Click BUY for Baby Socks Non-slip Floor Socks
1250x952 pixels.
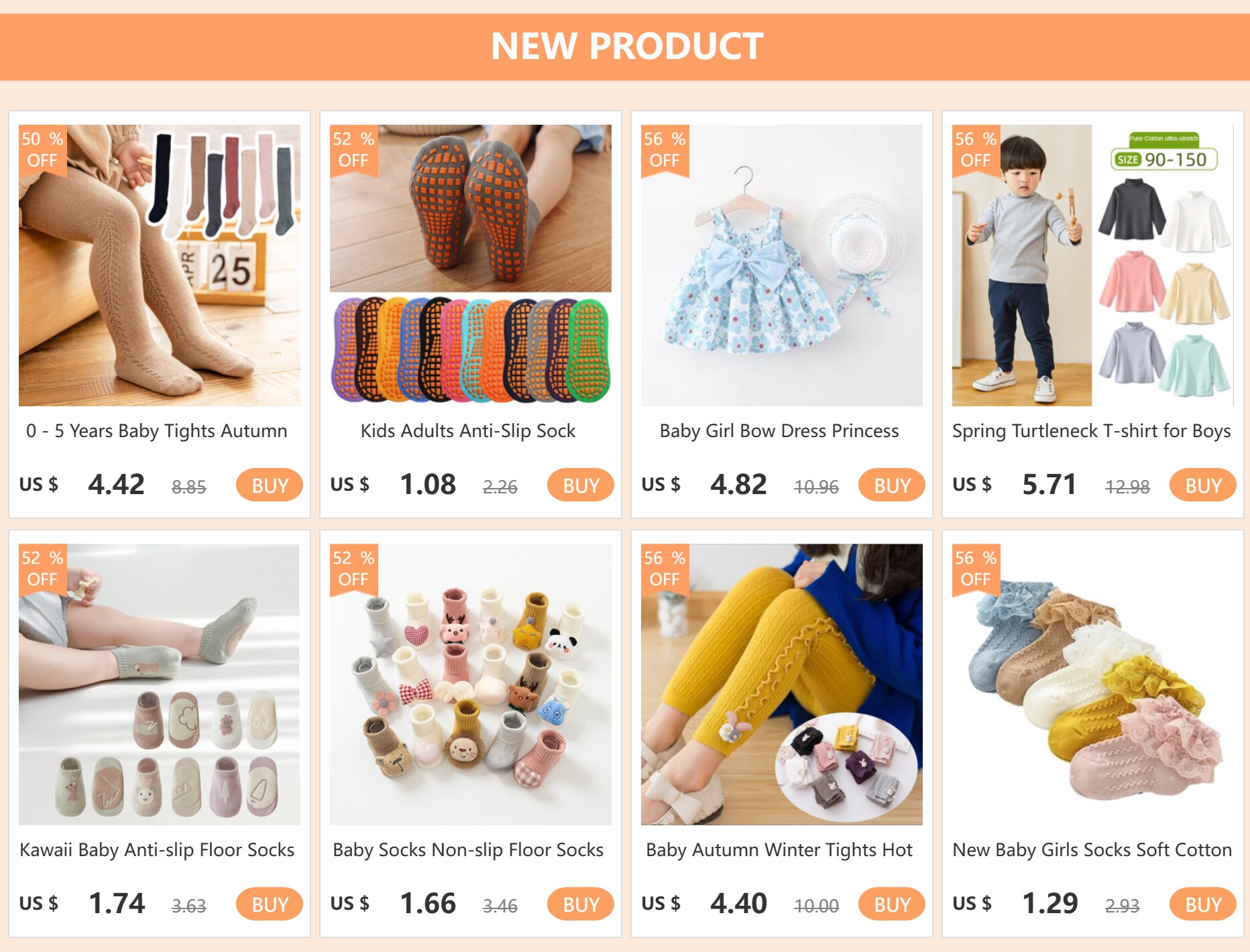581,904
